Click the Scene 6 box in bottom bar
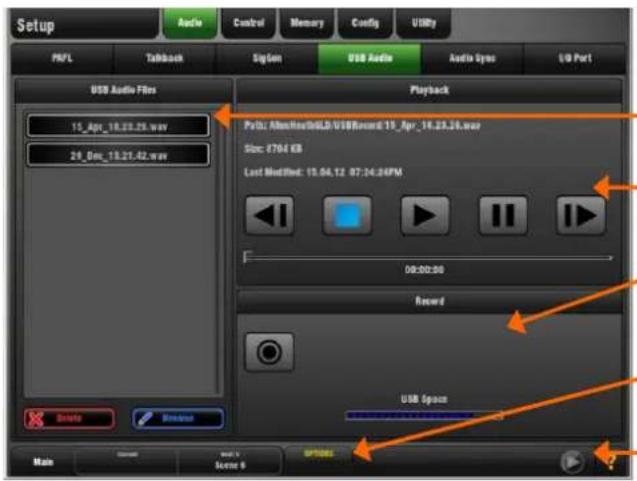 [x=230, y=462]
